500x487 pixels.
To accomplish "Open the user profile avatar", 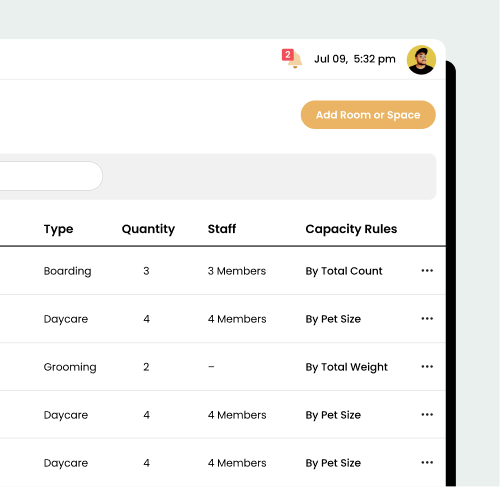I will click(x=421, y=60).
